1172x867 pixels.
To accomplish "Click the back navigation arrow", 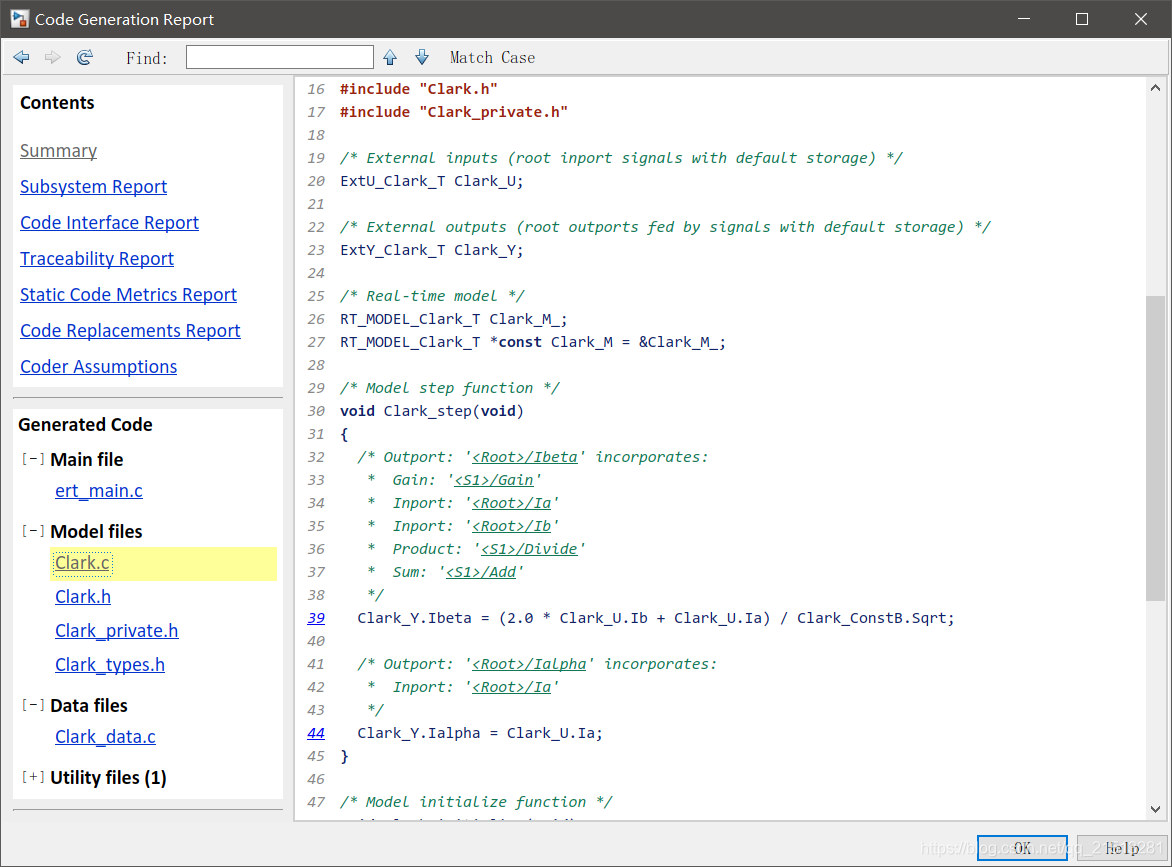I will (x=21, y=57).
